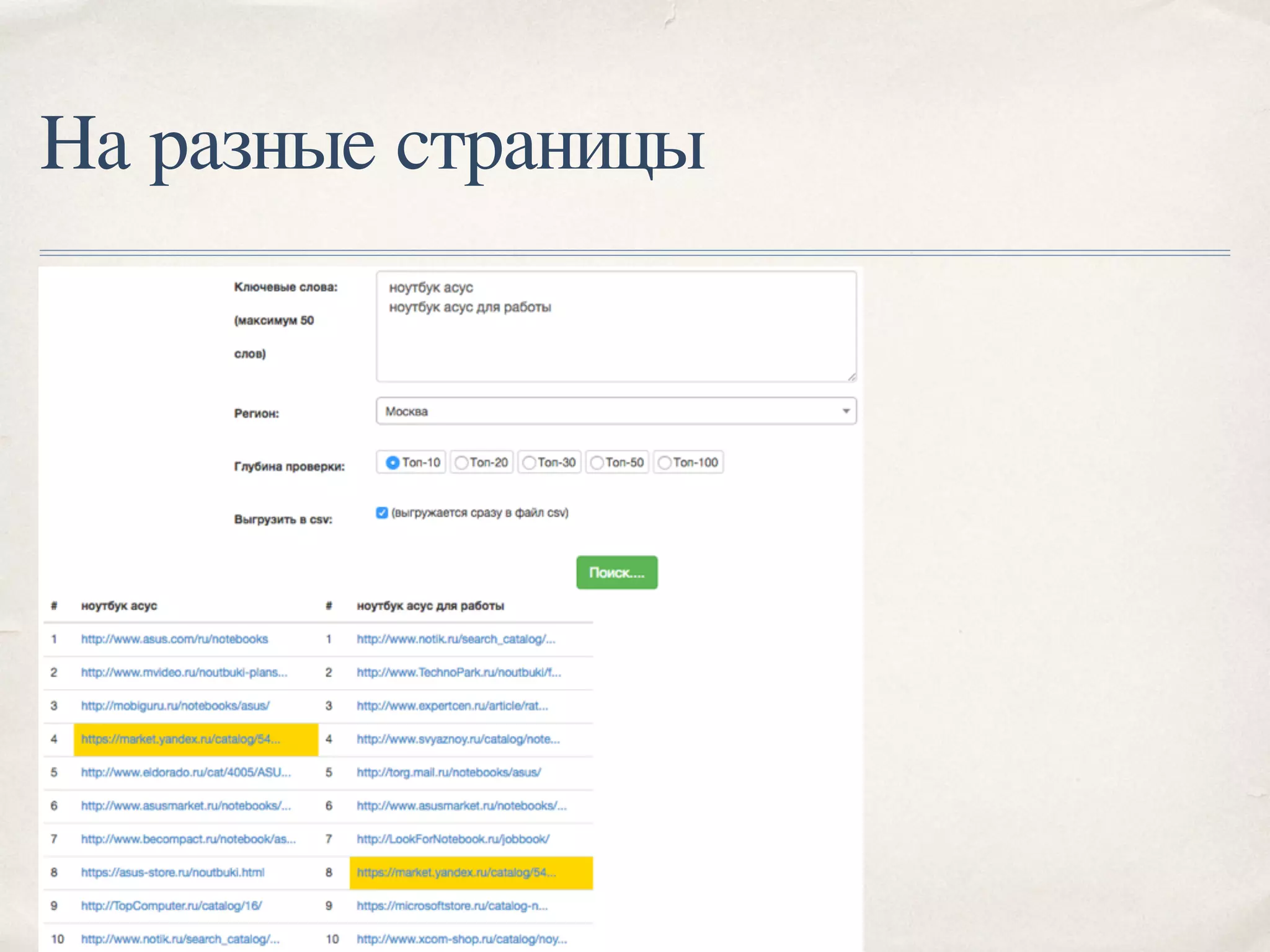Select the Топ-20 depth option
This screenshot has width=1270, height=952.
461,462
